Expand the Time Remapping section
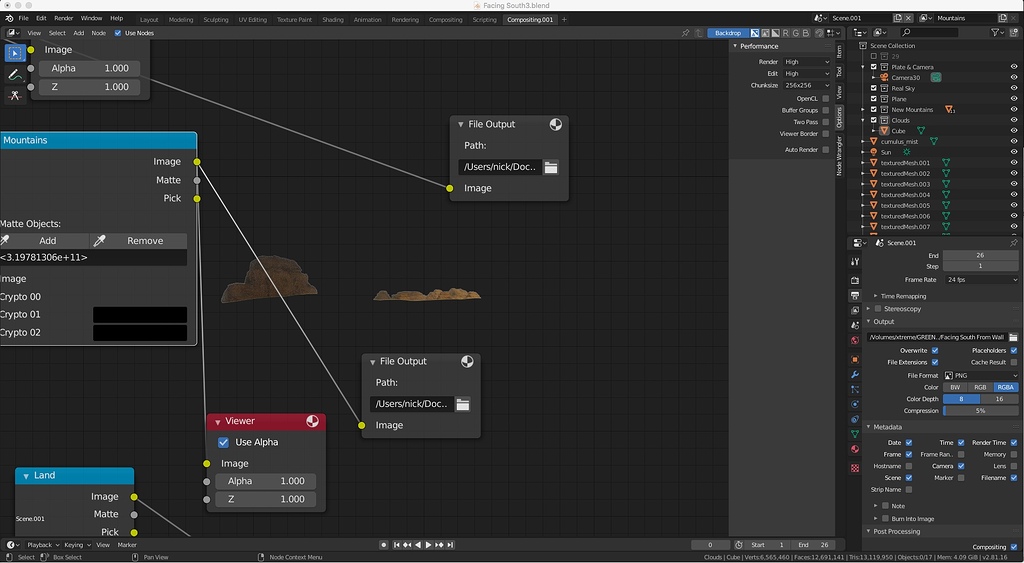1024x563 pixels. coord(876,296)
